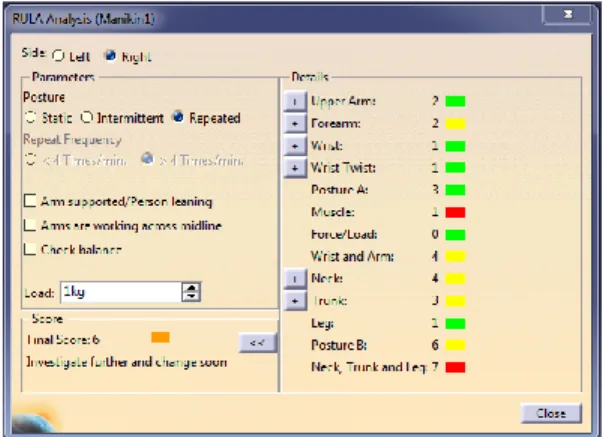This screenshot has width=603, height=437.
Task: Expand the Trunk details
Action: 295,301
